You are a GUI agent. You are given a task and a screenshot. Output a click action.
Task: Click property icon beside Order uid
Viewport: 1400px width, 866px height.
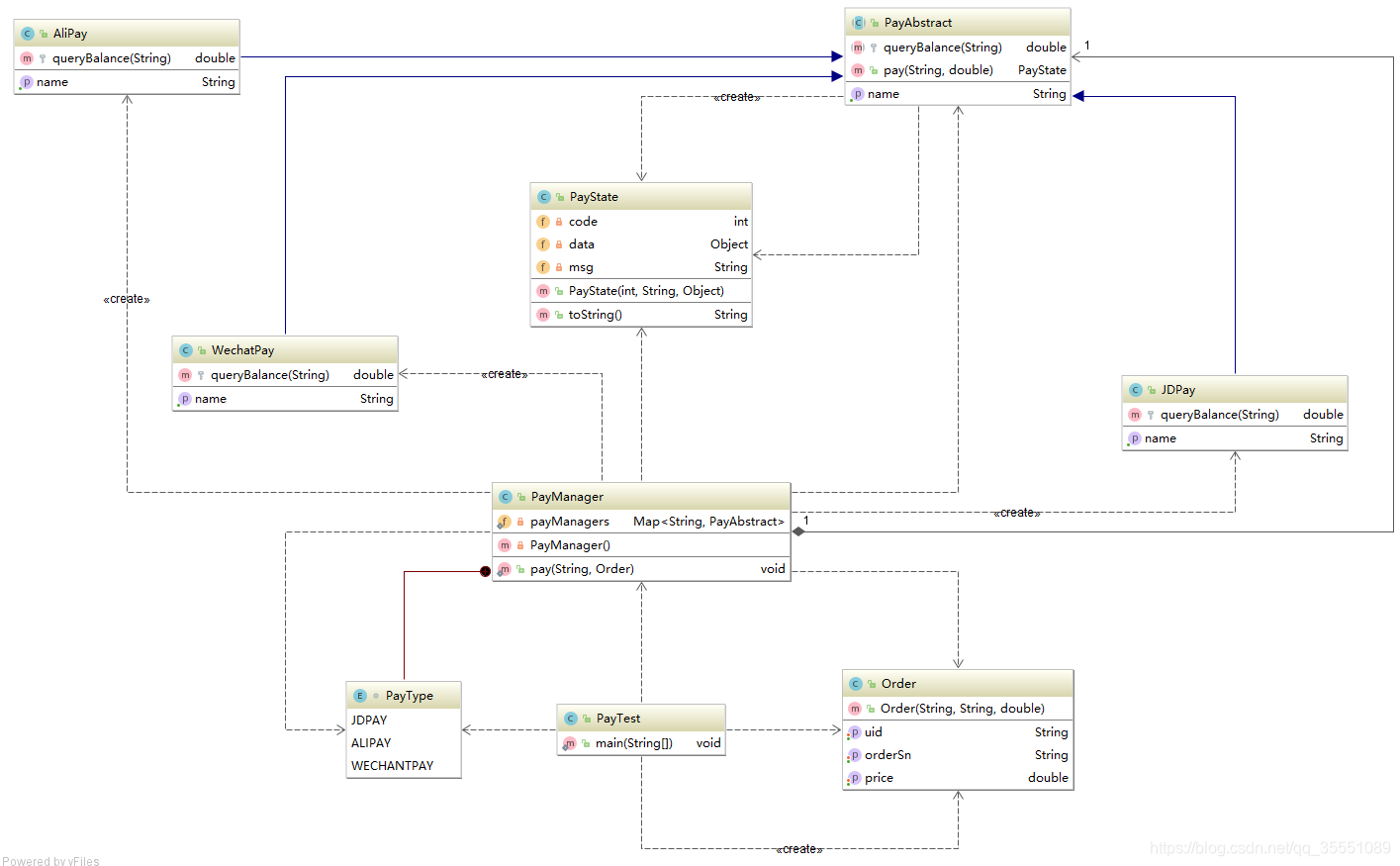coord(855,732)
